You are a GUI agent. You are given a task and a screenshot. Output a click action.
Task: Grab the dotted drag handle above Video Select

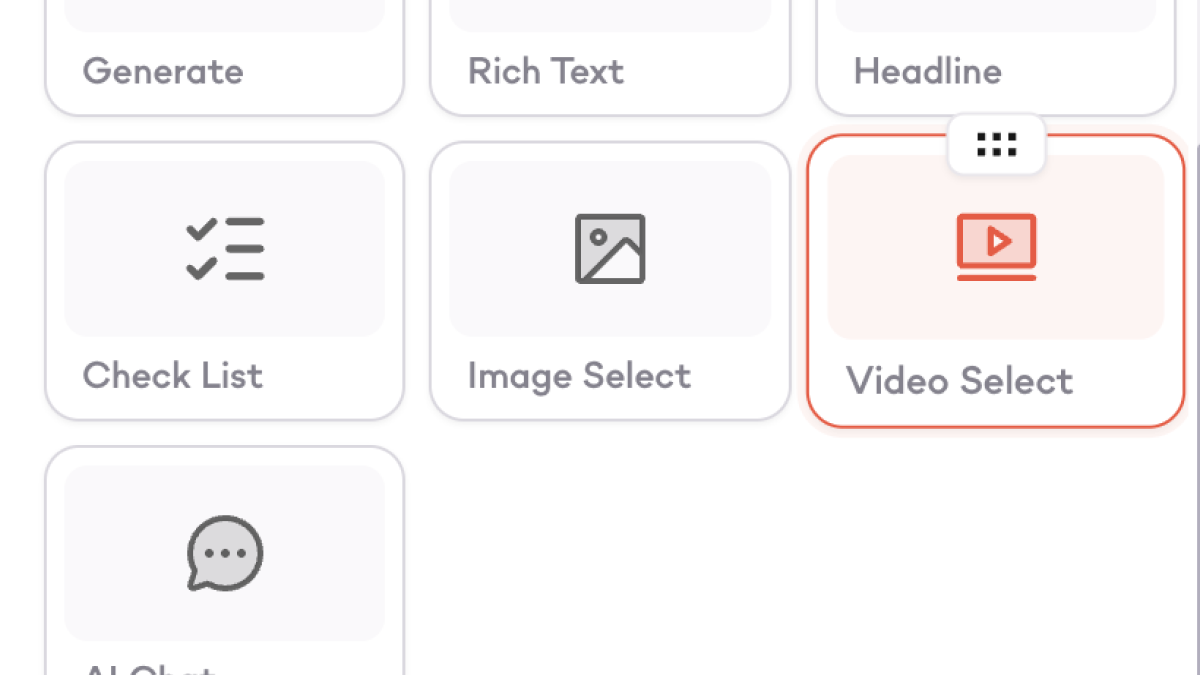(996, 145)
